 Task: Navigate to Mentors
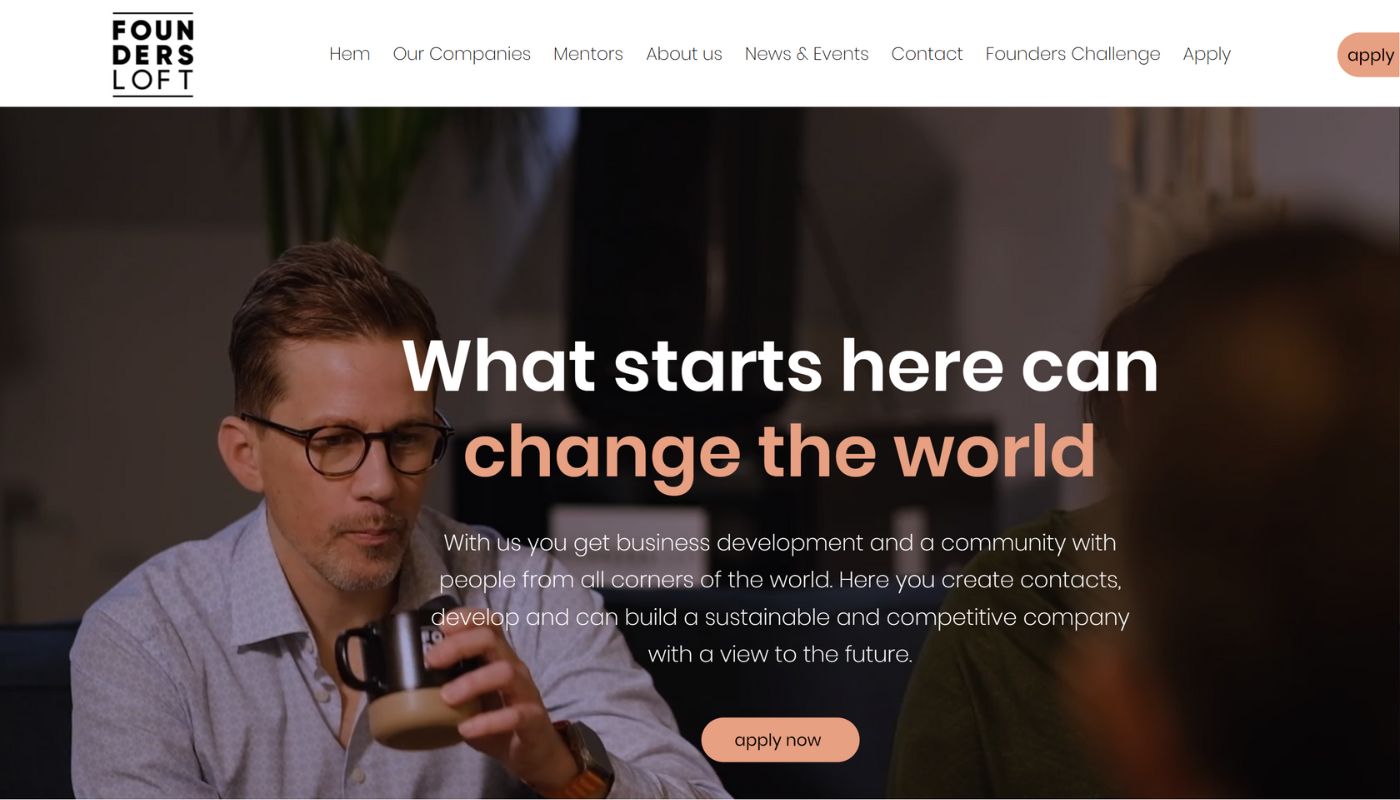click(x=588, y=54)
